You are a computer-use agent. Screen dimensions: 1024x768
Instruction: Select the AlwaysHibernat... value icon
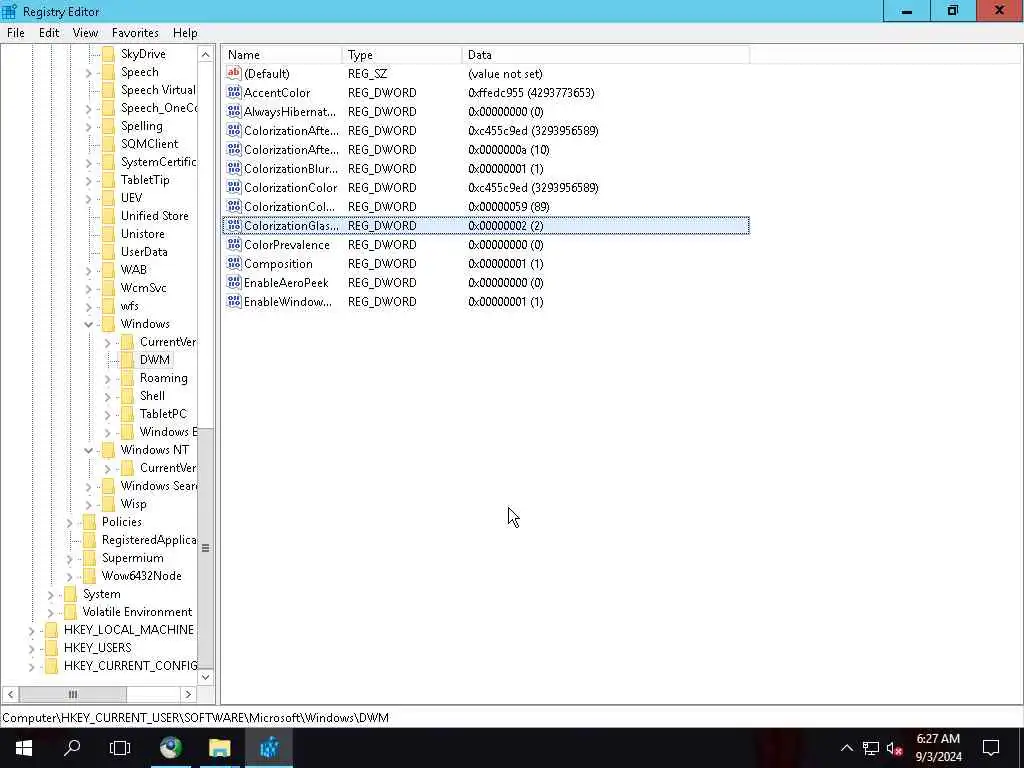(x=234, y=112)
